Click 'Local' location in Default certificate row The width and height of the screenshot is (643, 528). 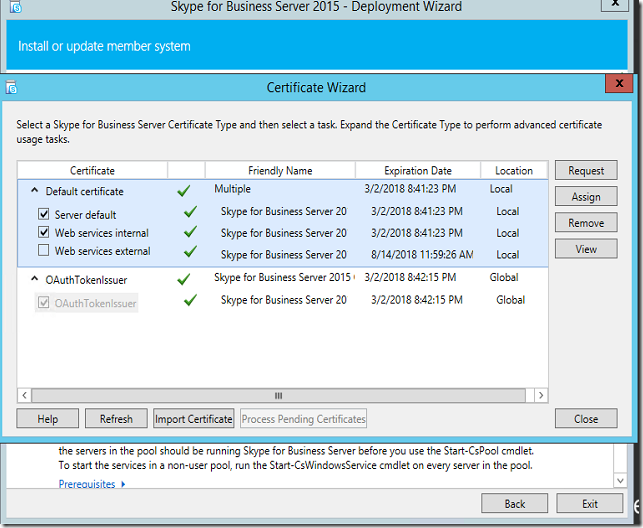pos(501,189)
